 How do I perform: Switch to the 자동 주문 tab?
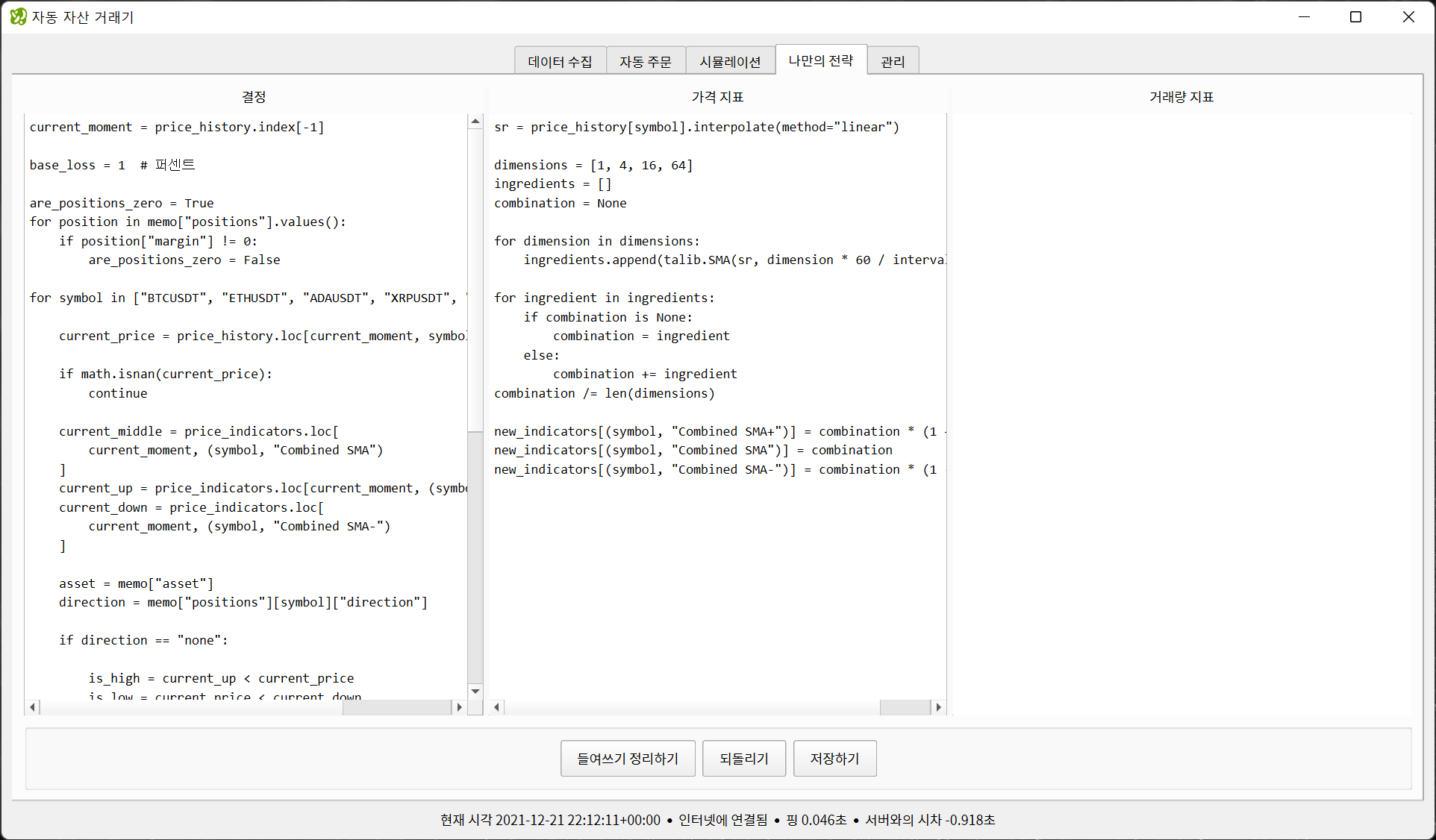coord(645,61)
